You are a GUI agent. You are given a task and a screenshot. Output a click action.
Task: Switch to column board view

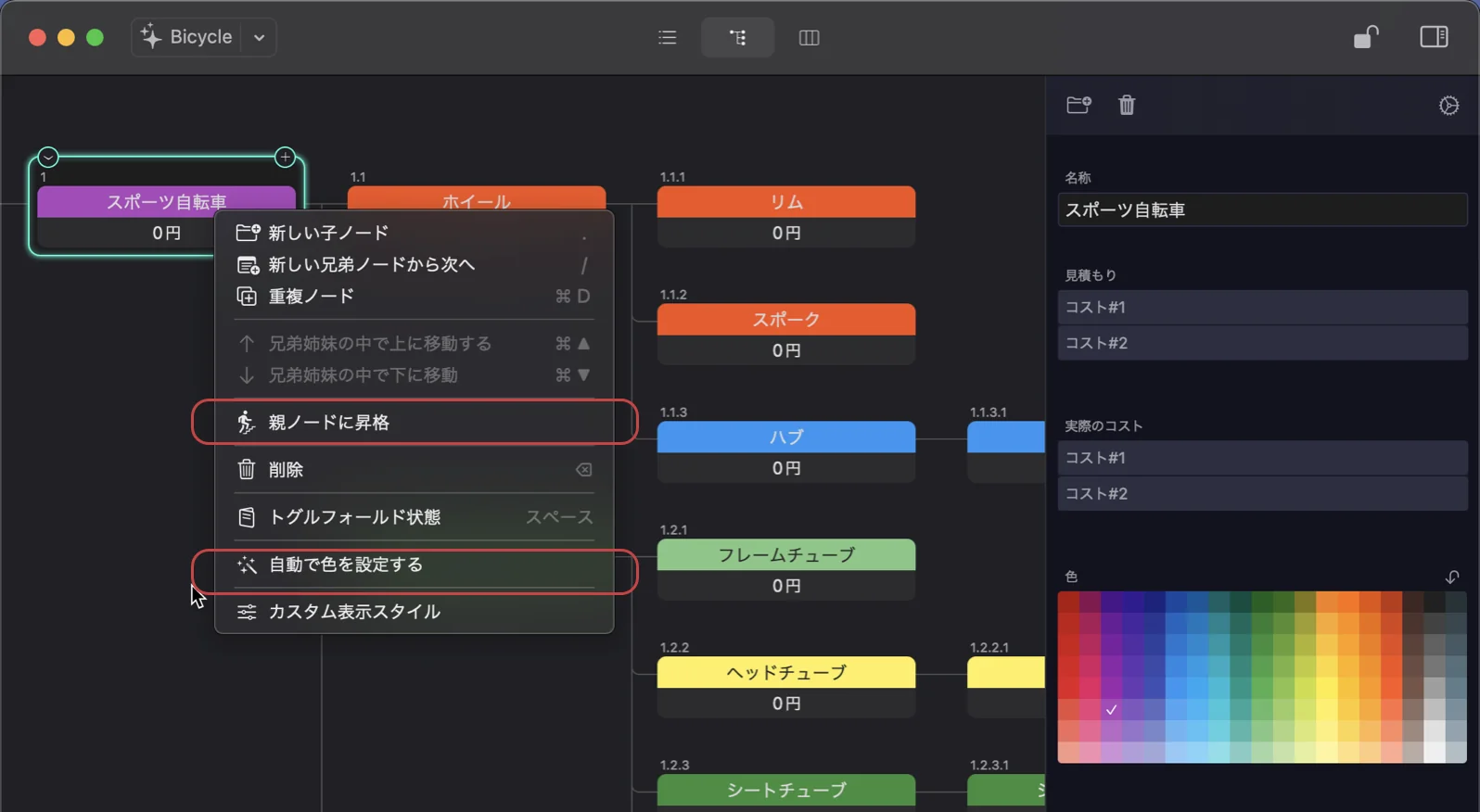[x=809, y=38]
